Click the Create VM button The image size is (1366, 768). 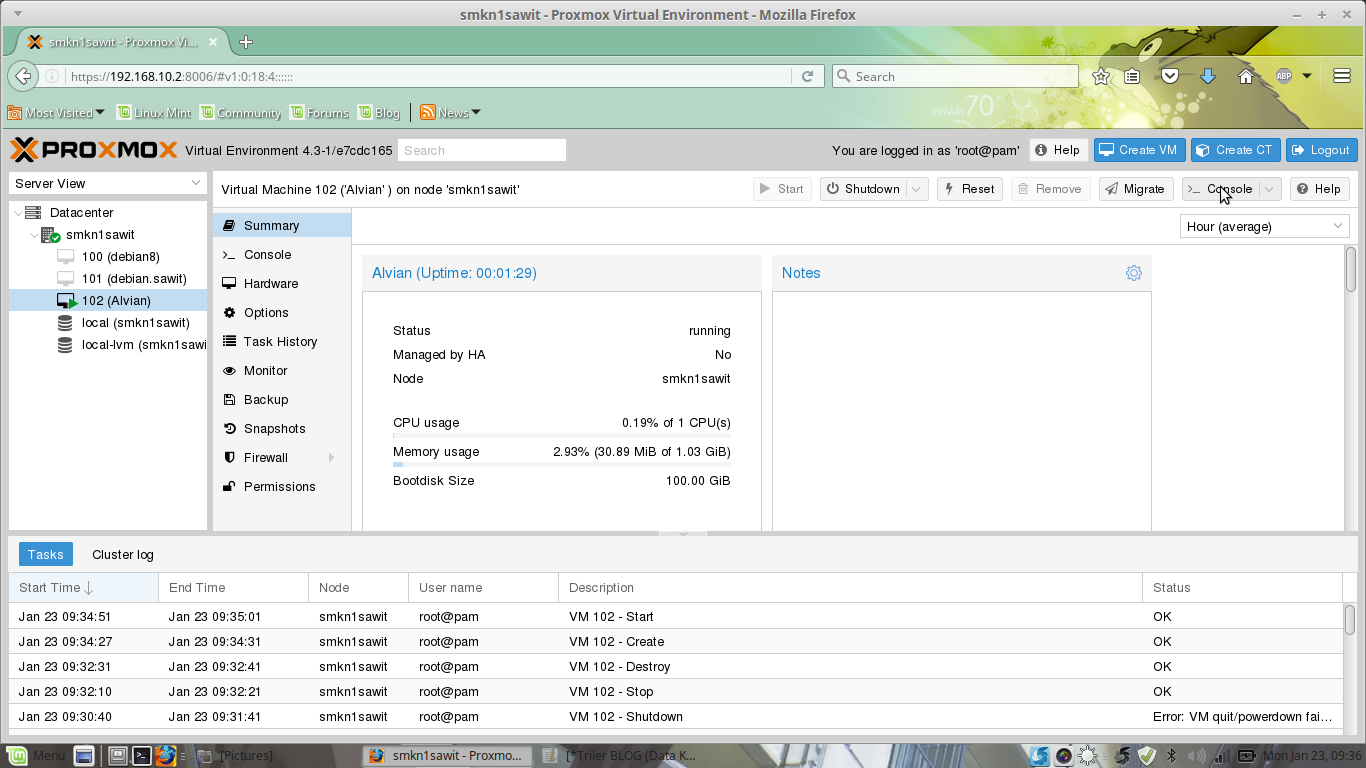1139,150
